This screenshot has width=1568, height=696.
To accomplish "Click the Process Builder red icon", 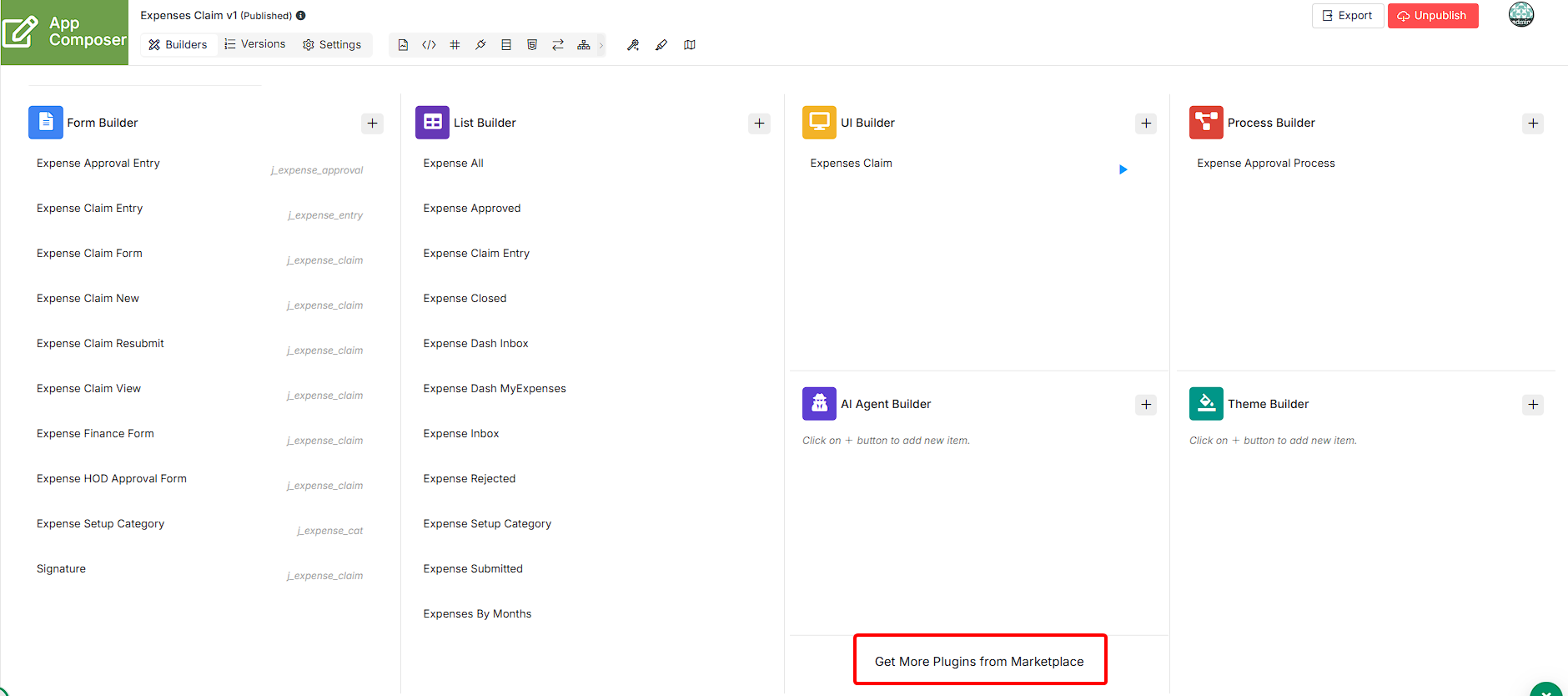I will click(x=1206, y=123).
